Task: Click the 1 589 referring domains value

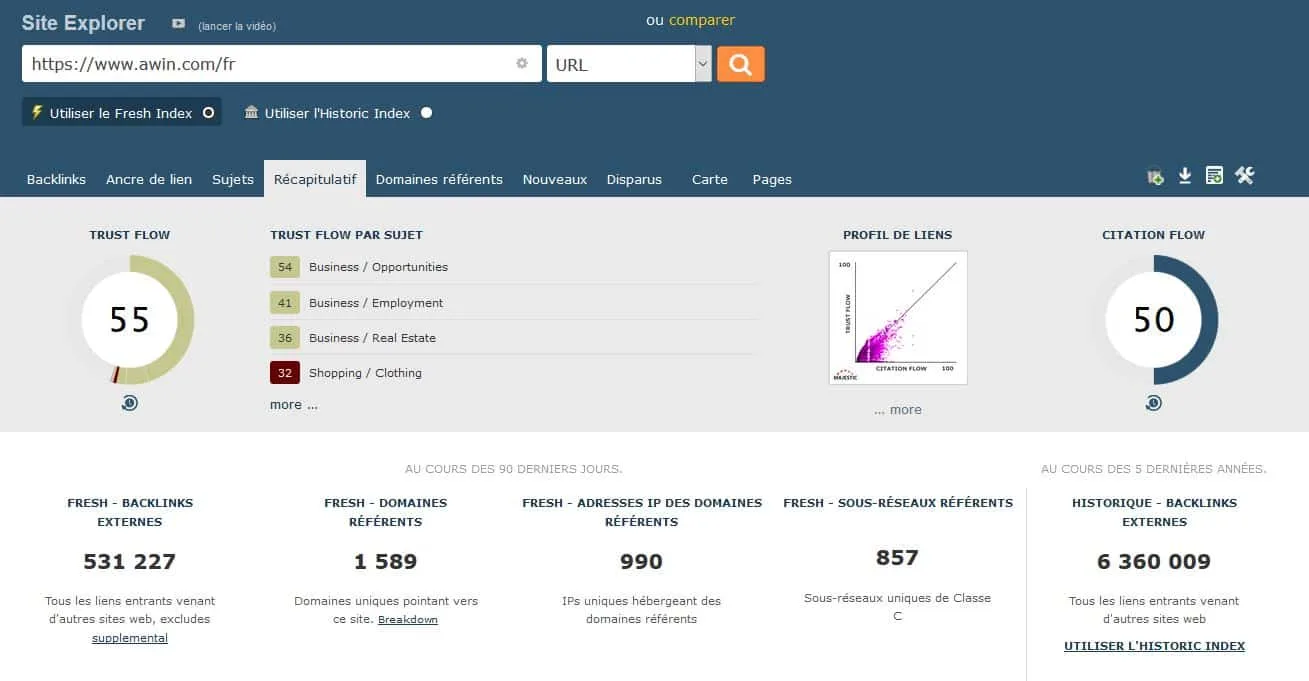Action: pos(386,562)
